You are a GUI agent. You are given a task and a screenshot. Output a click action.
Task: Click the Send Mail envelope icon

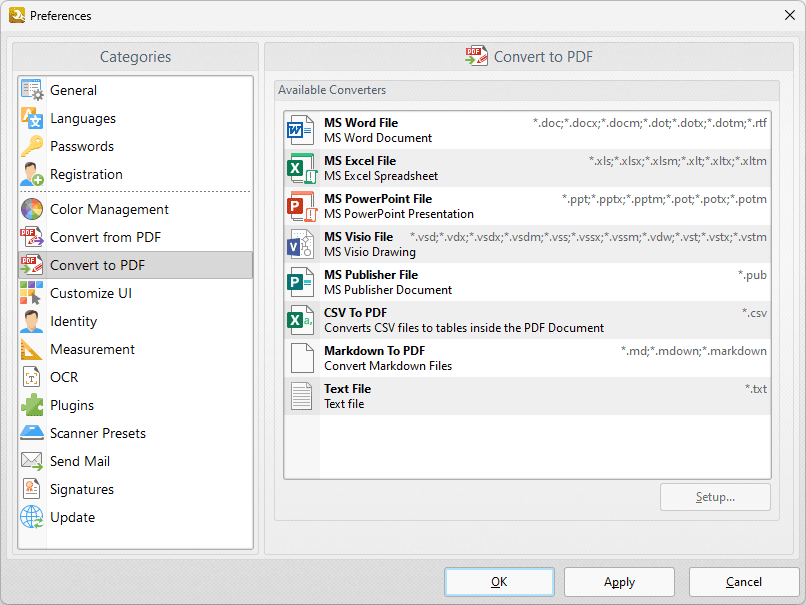click(x=32, y=461)
